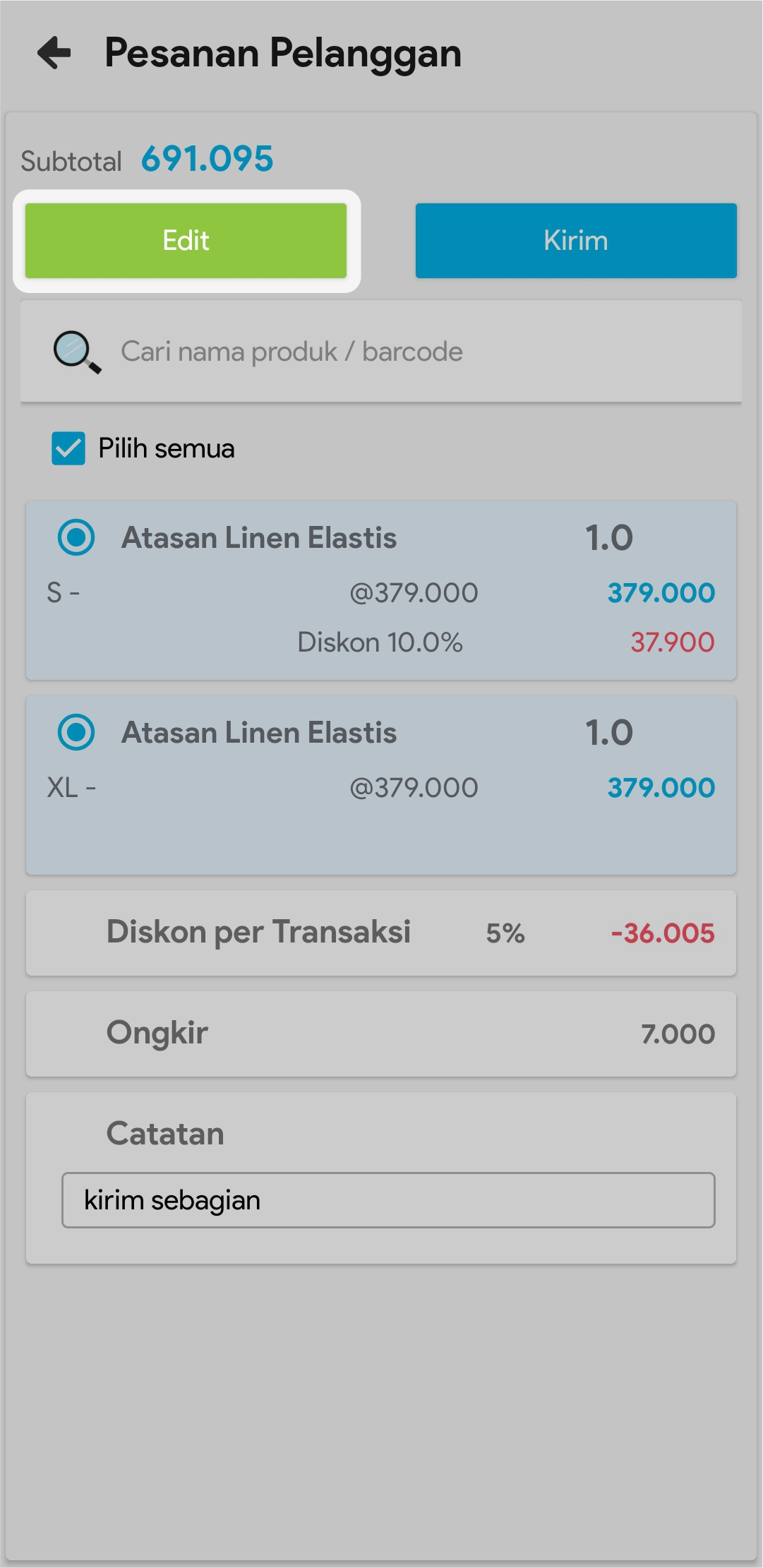Click the 5% transaction discount percentage
This screenshot has width=763, height=1568.
[505, 933]
